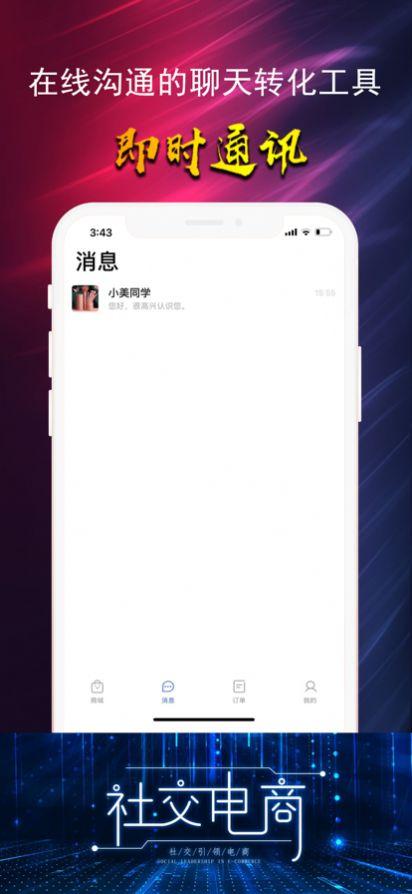Click the 即时通讯 golden title text

click(x=211, y=153)
